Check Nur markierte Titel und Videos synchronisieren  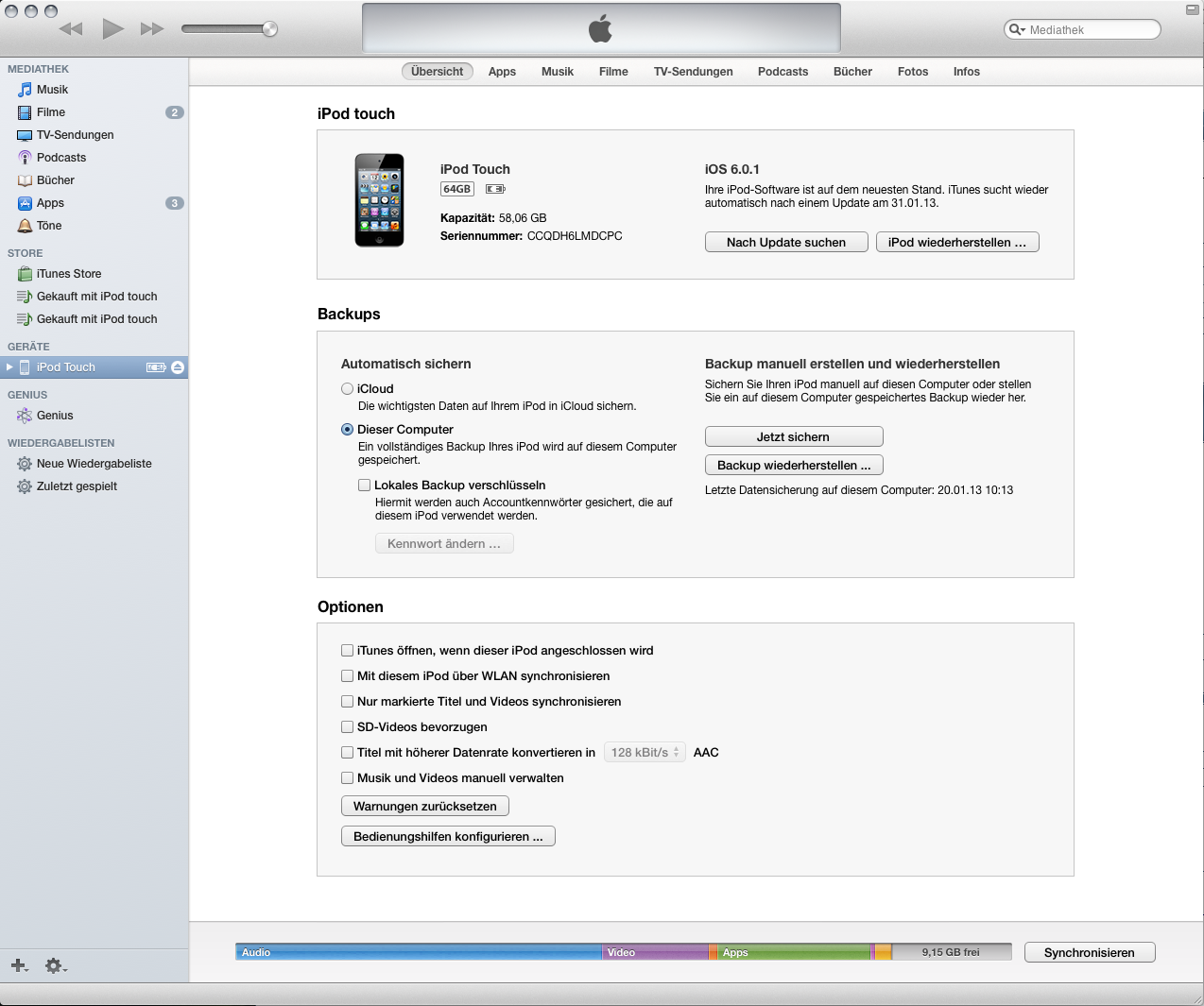point(347,702)
